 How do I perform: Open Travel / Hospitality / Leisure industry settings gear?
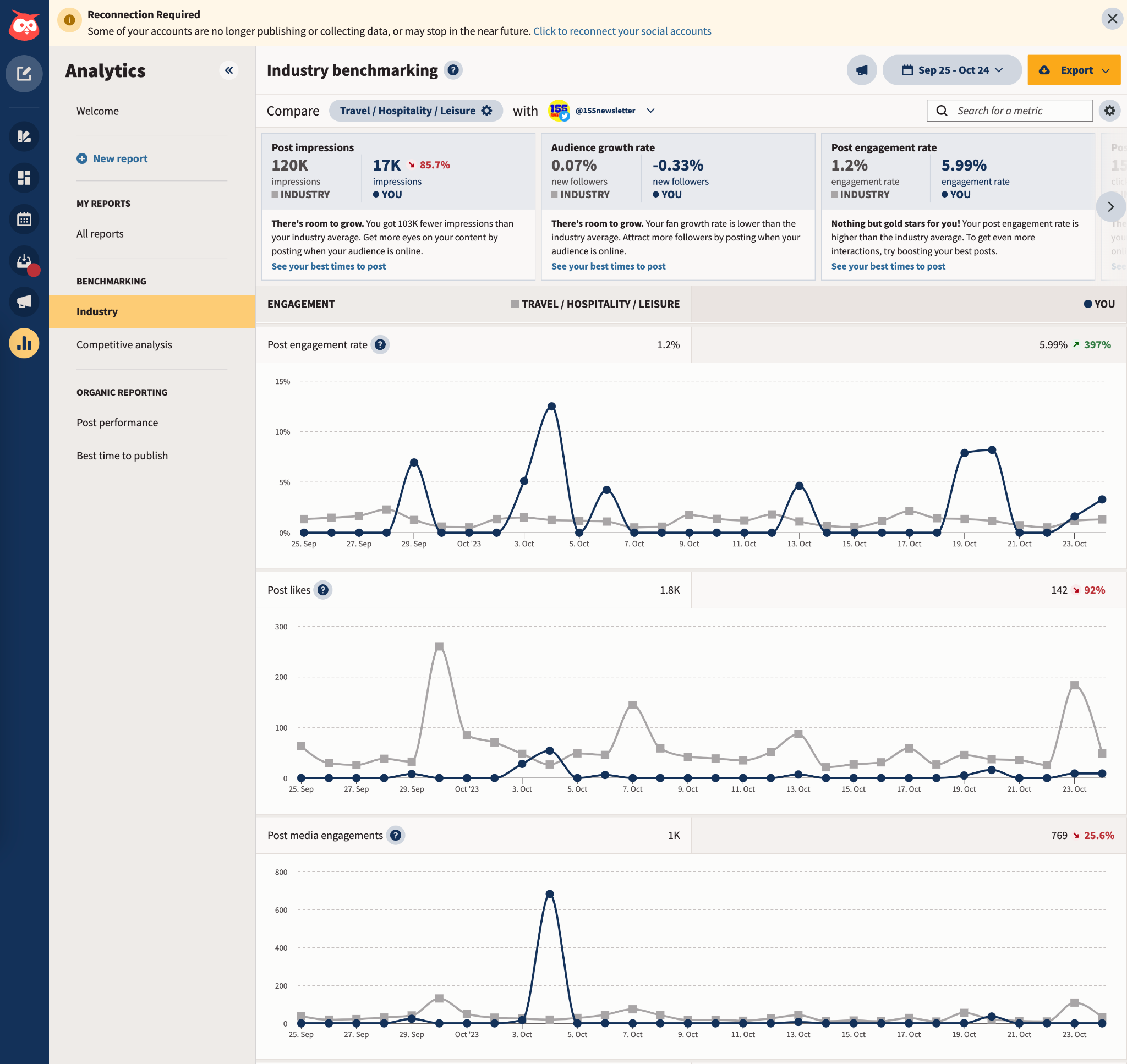[x=486, y=111]
